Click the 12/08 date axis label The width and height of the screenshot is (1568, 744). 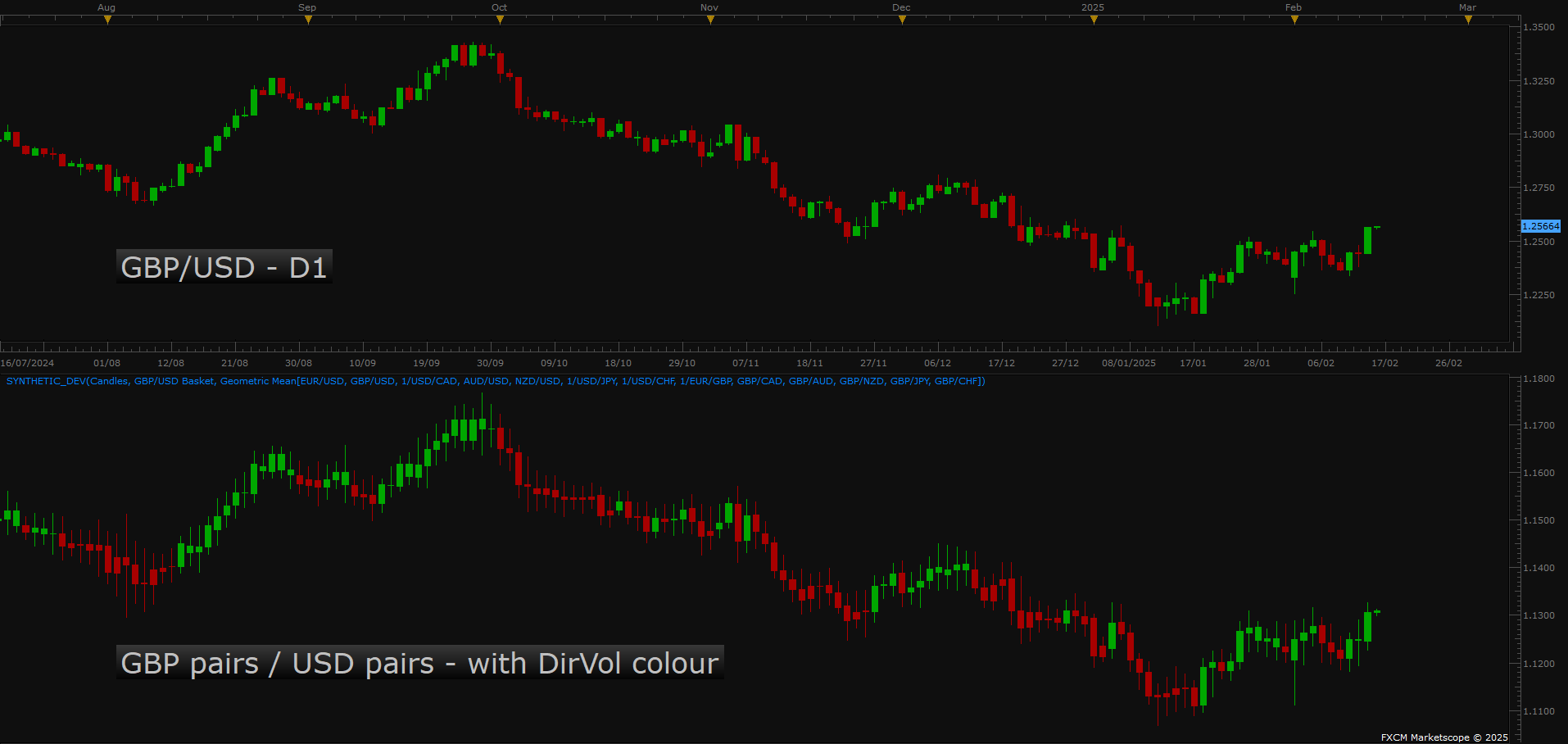pyautogui.click(x=170, y=363)
